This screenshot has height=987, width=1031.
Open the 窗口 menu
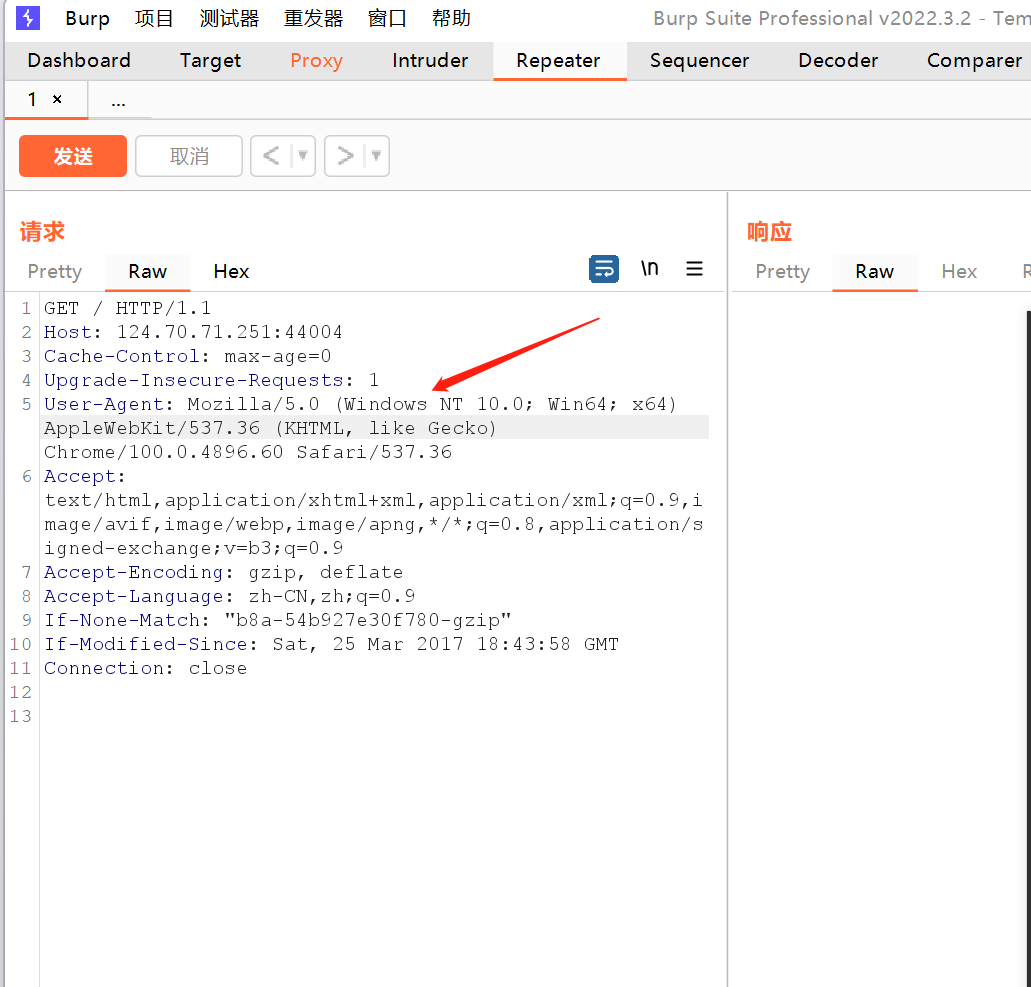(x=387, y=18)
